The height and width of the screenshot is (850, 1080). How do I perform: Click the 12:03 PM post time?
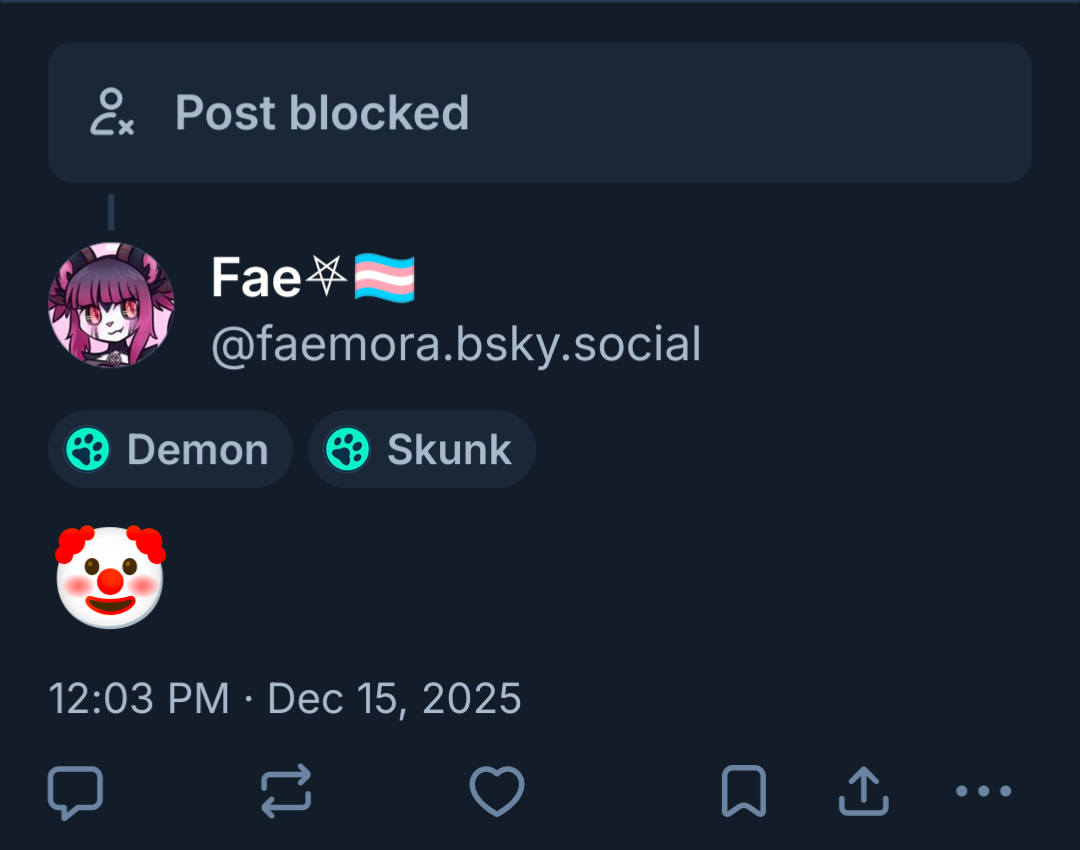[x=139, y=698]
